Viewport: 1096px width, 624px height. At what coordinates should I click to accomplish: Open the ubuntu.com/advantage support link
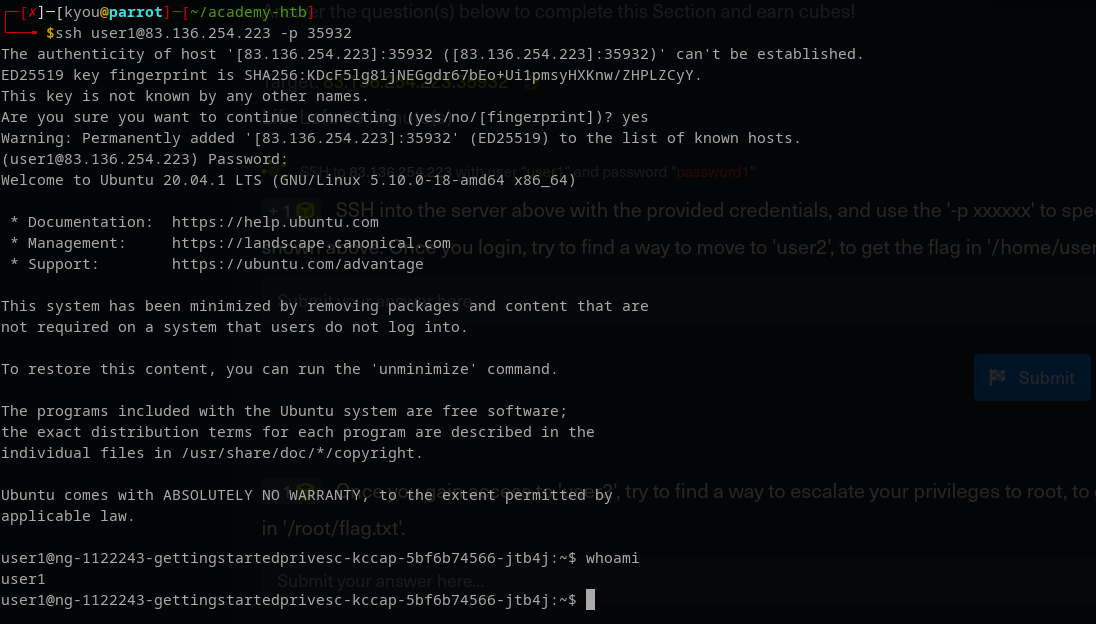point(297,264)
